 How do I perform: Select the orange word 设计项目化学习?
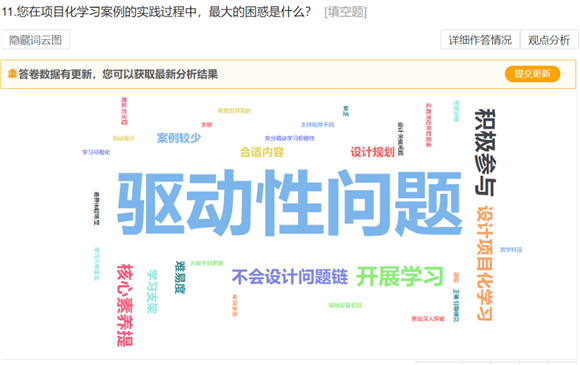coord(485,263)
